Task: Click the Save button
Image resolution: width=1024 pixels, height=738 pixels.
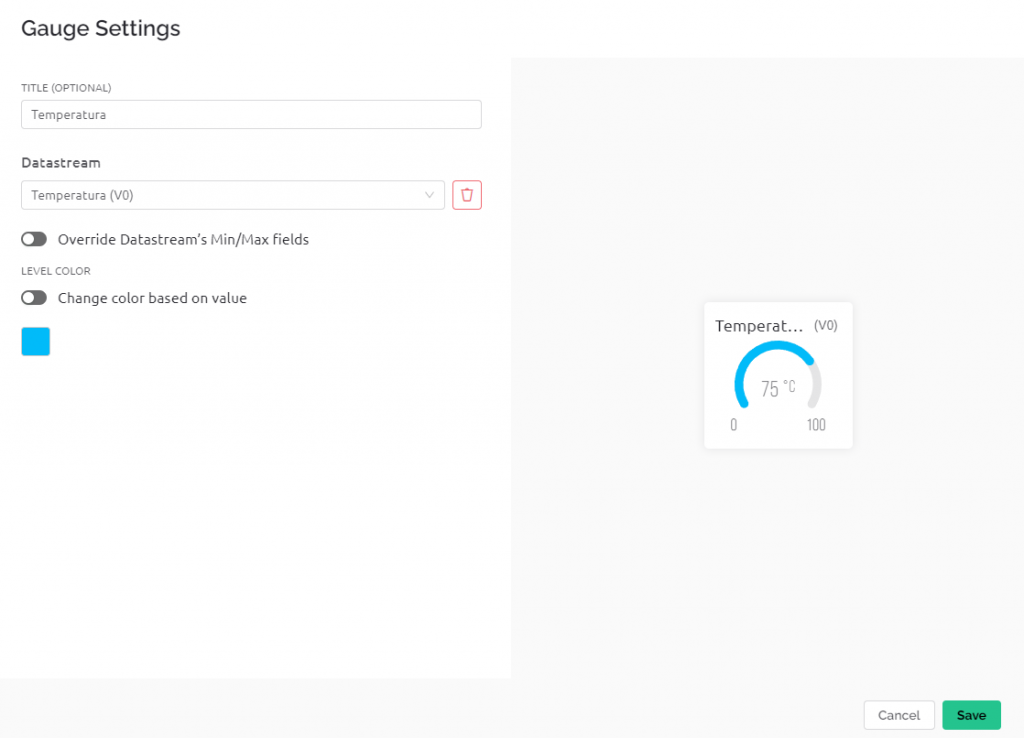Action: click(971, 714)
